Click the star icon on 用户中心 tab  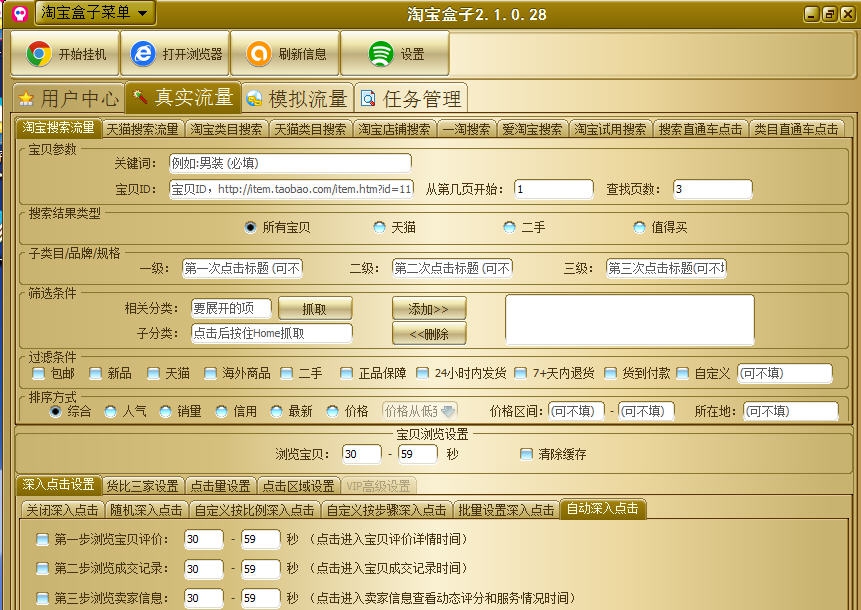pyautogui.click(x=25, y=99)
